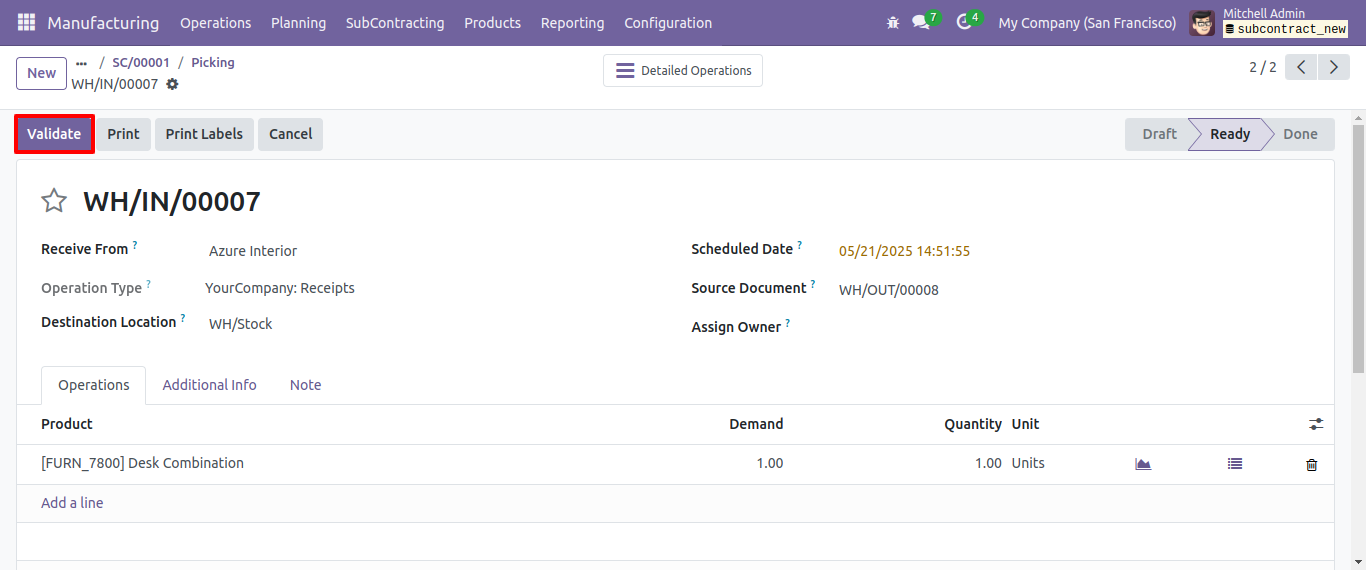This screenshot has height=570, width=1366.
Task: Select the Done stage in status bar
Action: pos(1300,134)
